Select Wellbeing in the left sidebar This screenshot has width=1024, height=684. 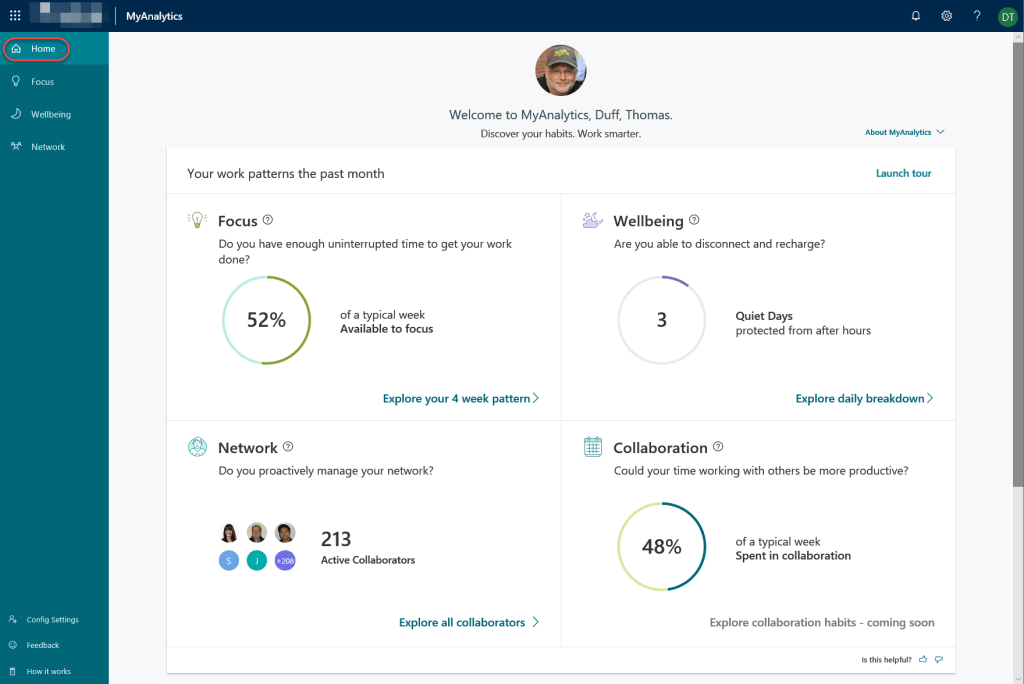pos(50,114)
